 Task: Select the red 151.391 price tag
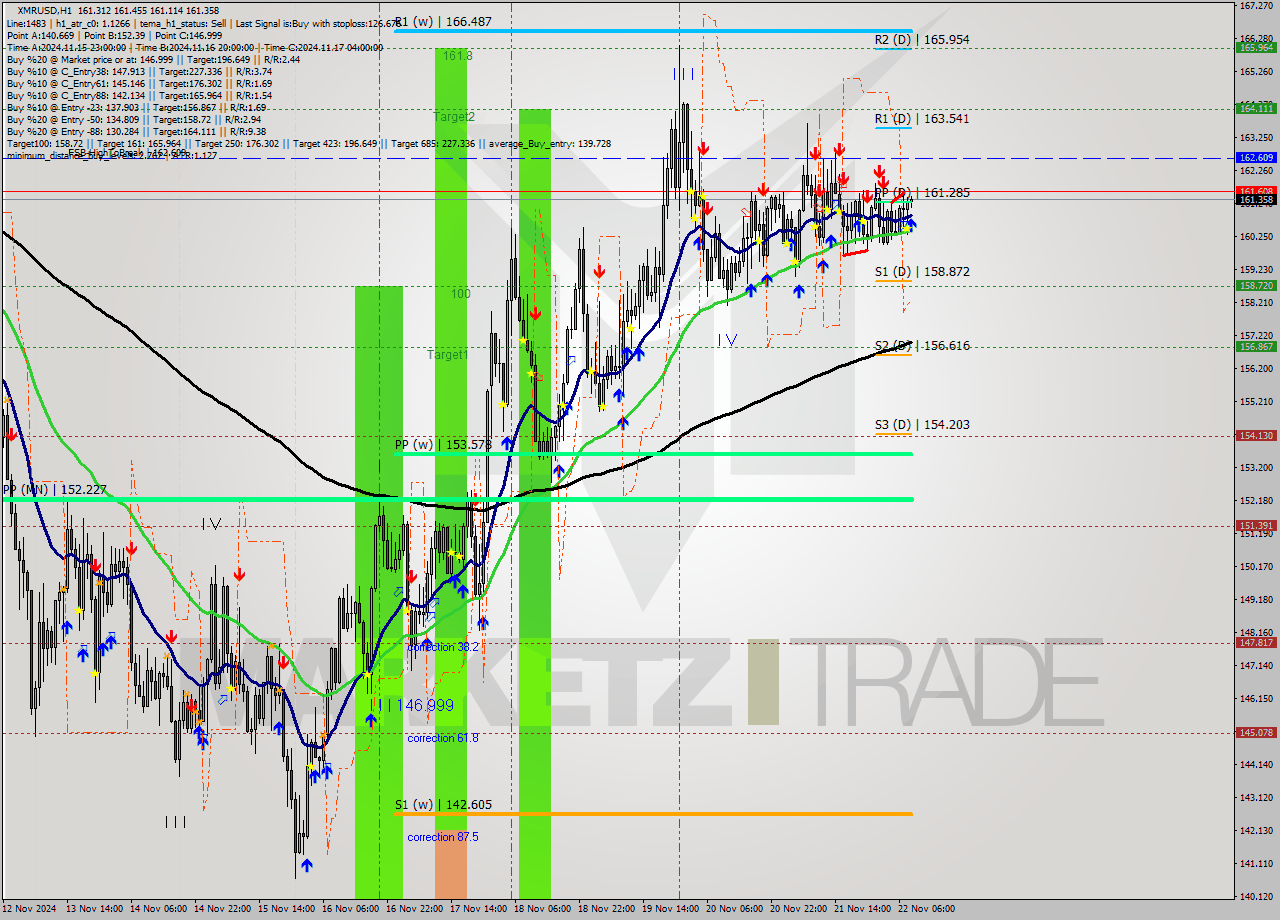(x=1256, y=526)
